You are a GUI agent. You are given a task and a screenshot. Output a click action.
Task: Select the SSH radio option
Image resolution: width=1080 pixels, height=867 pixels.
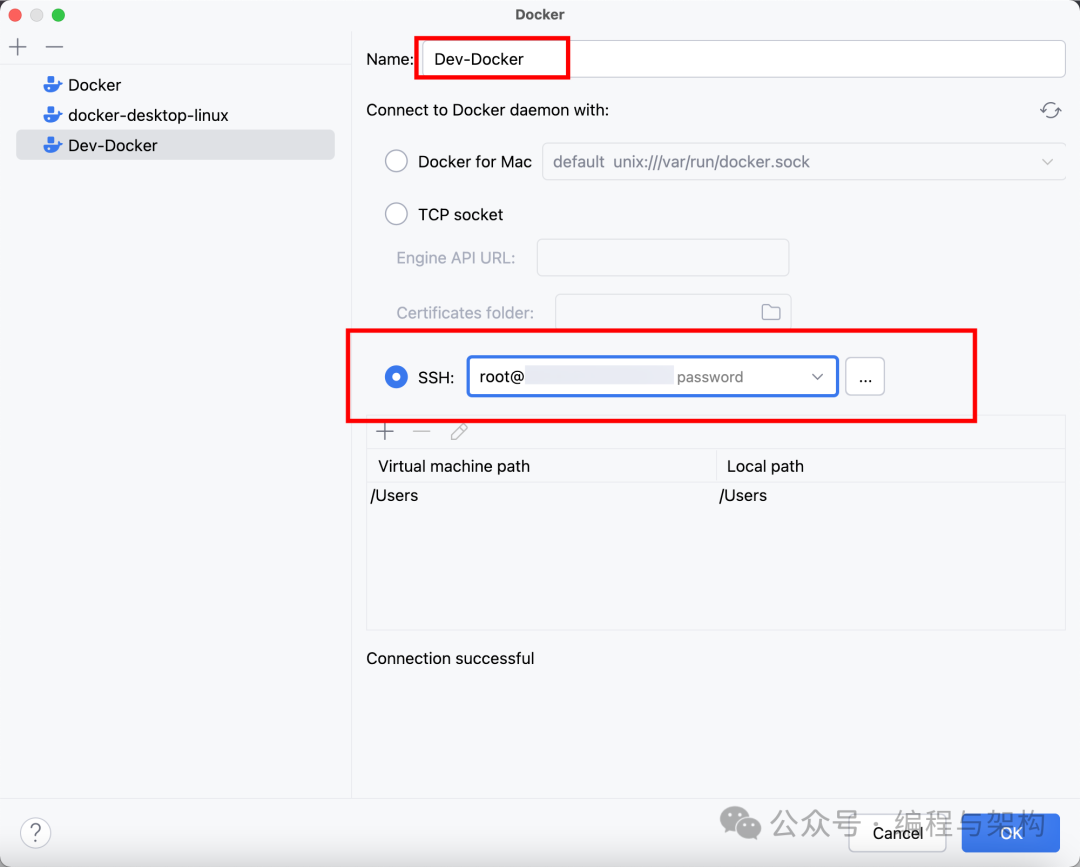click(x=396, y=377)
